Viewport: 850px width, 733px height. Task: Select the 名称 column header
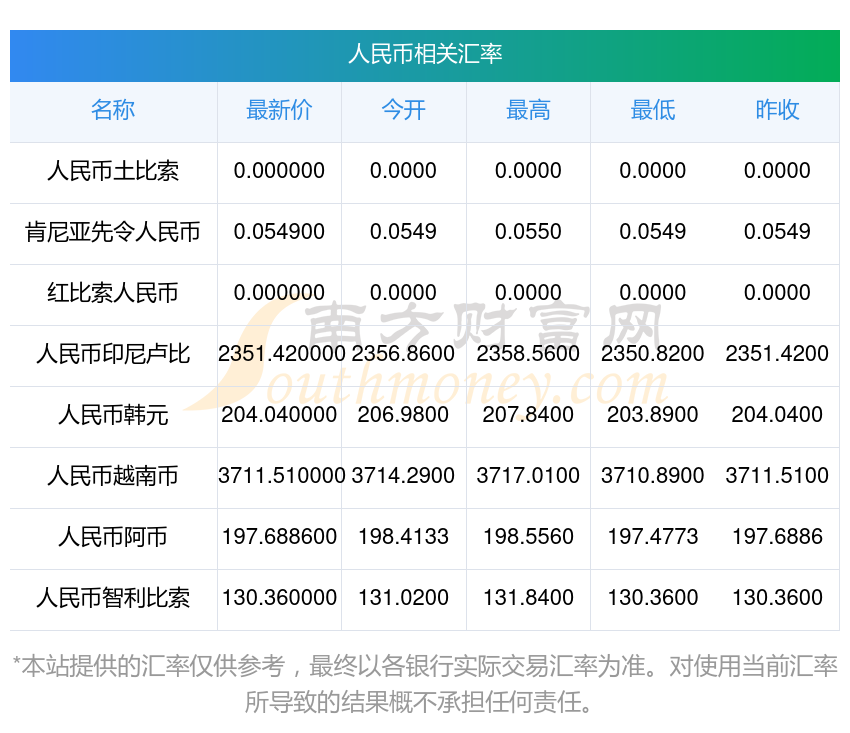pyautogui.click(x=113, y=111)
